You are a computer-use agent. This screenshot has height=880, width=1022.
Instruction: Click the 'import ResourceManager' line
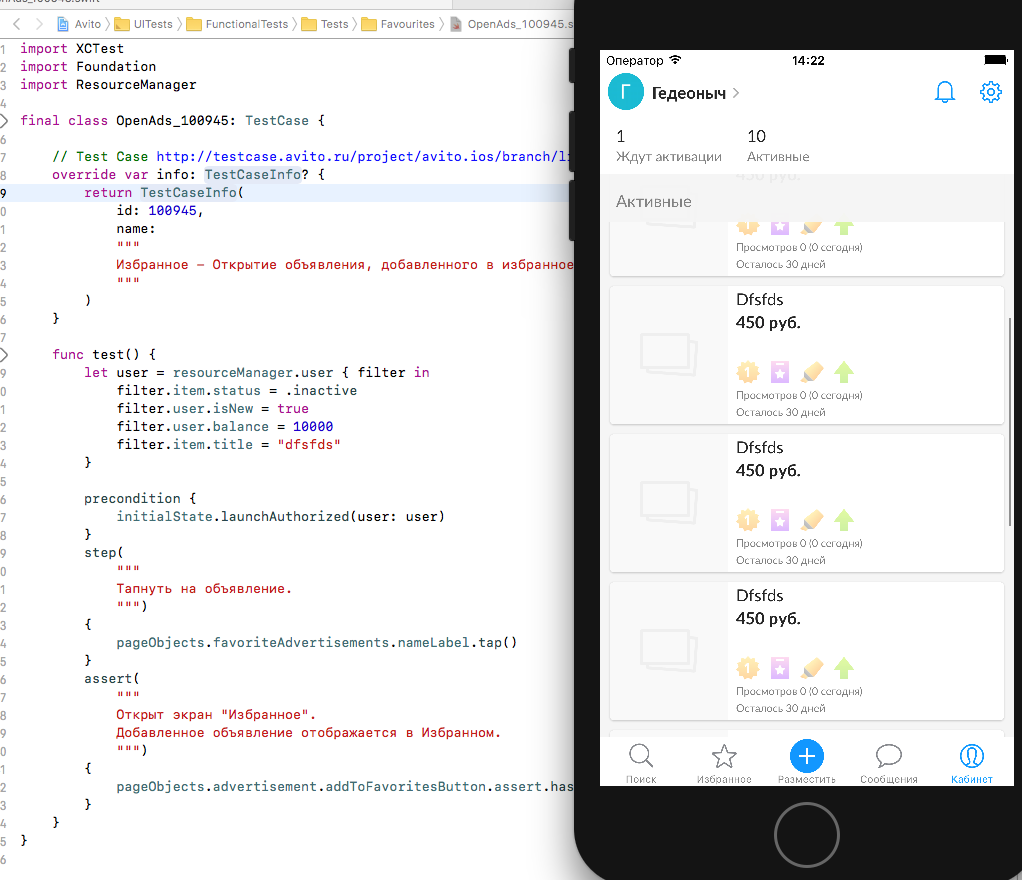108,84
